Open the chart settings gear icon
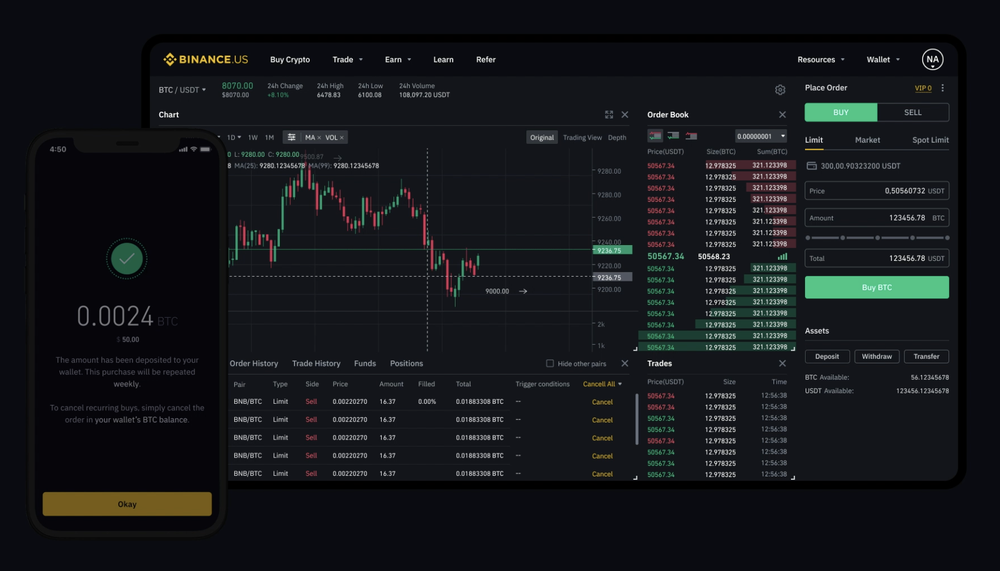Image resolution: width=1000 pixels, height=571 pixels. point(780,90)
